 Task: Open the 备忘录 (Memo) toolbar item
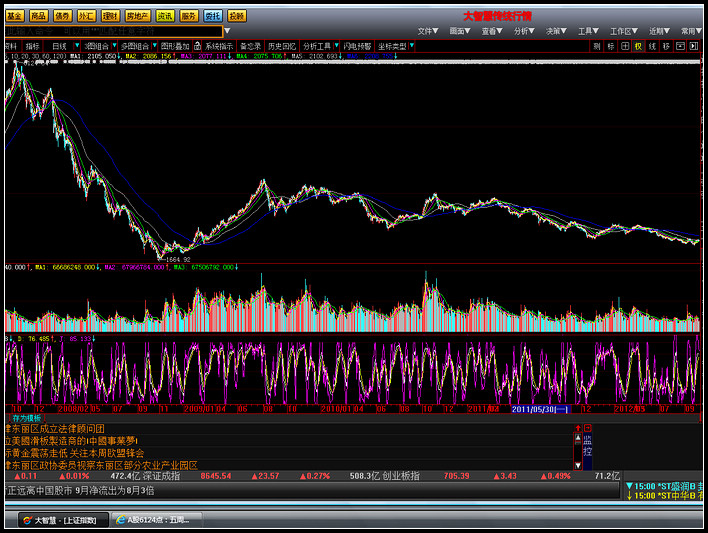tap(251, 46)
